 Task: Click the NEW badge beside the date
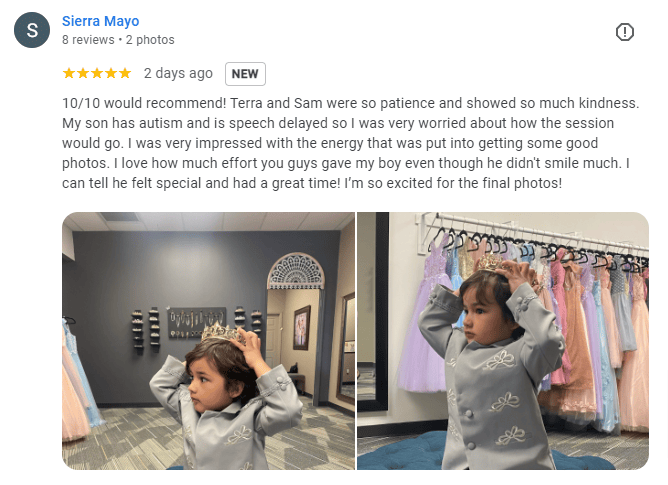coord(245,74)
